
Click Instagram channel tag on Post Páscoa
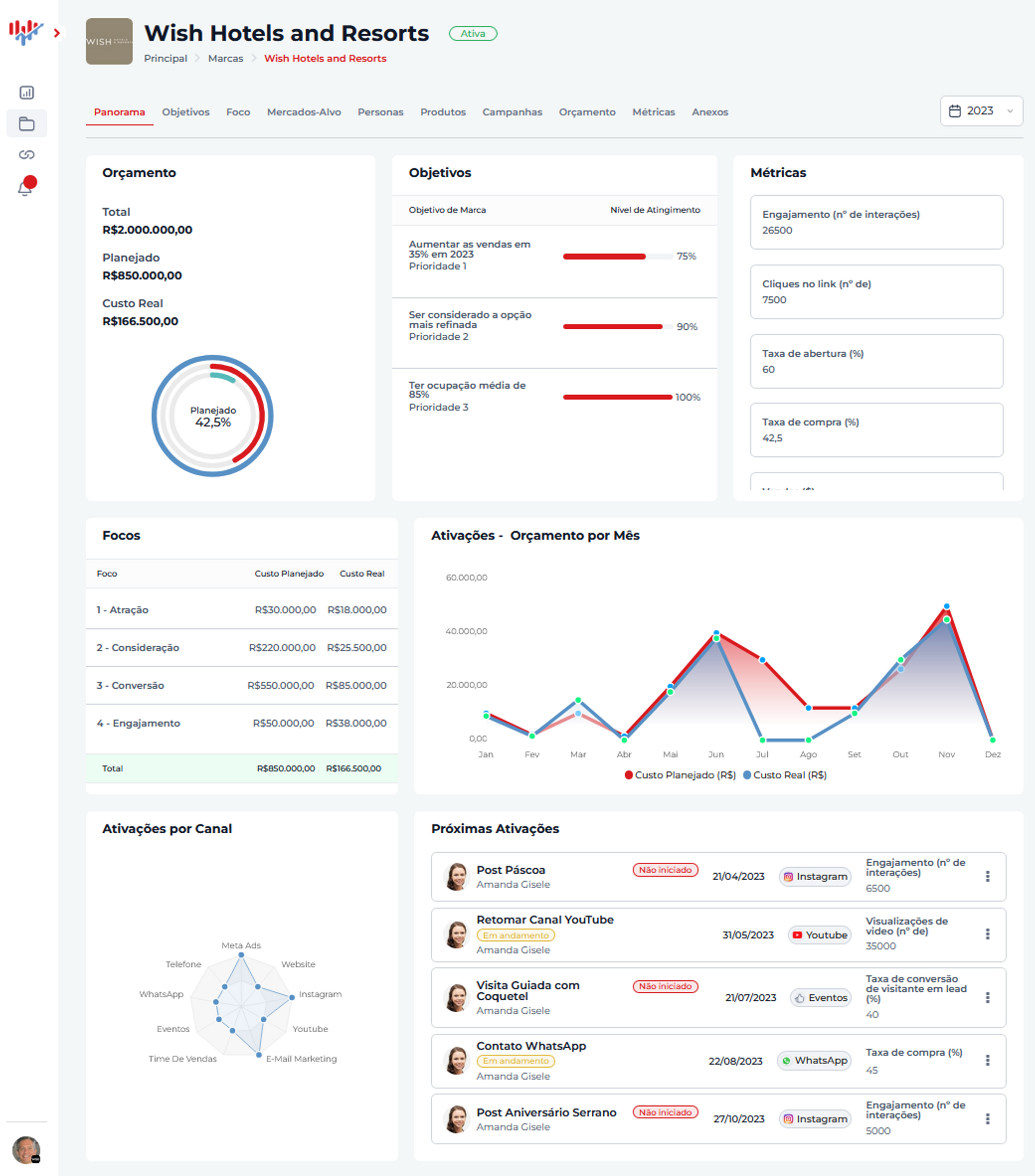815,877
